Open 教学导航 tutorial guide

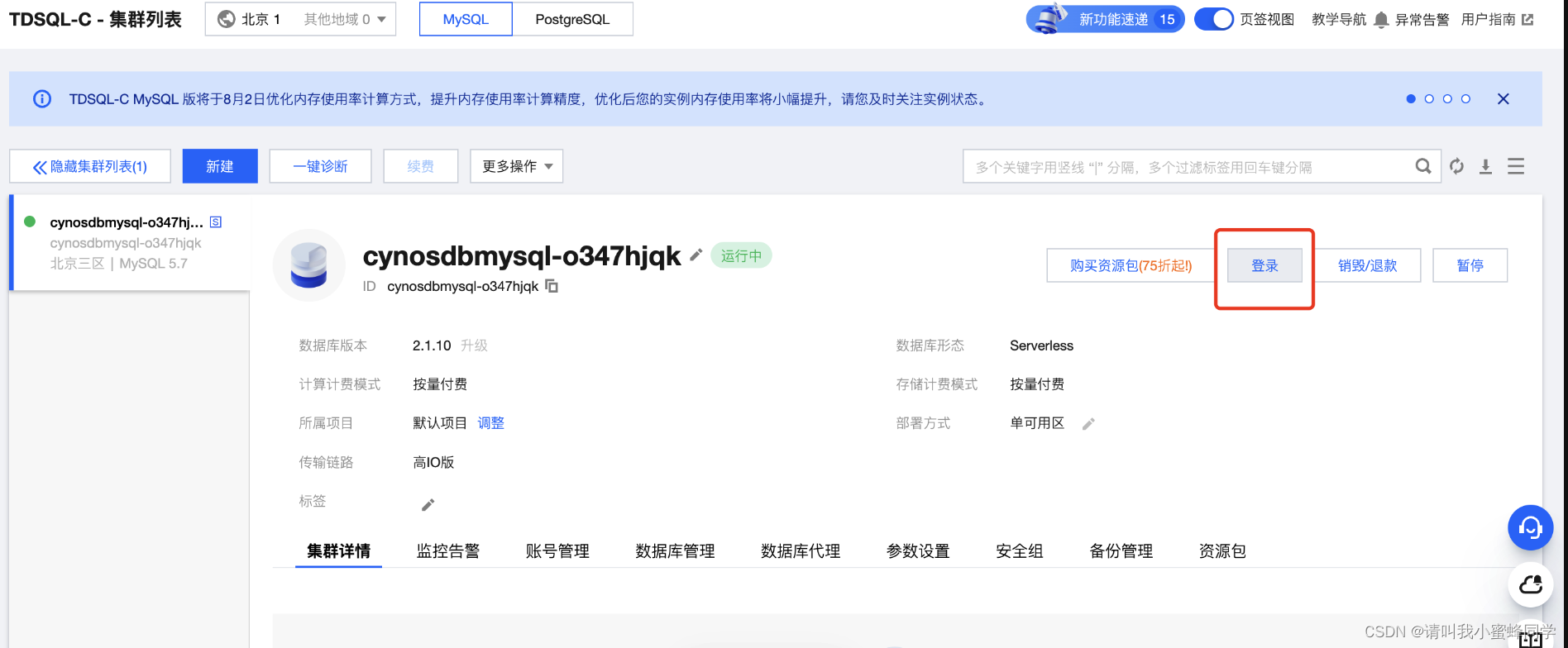point(1339,19)
